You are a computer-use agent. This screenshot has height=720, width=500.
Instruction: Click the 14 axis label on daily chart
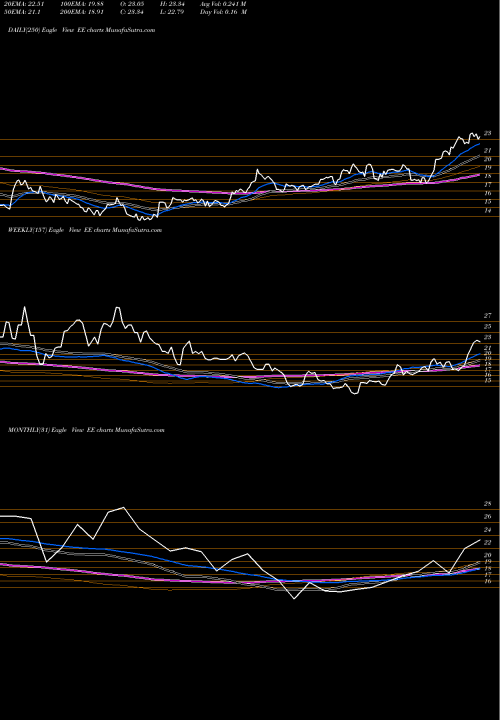pyautogui.click(x=488, y=210)
